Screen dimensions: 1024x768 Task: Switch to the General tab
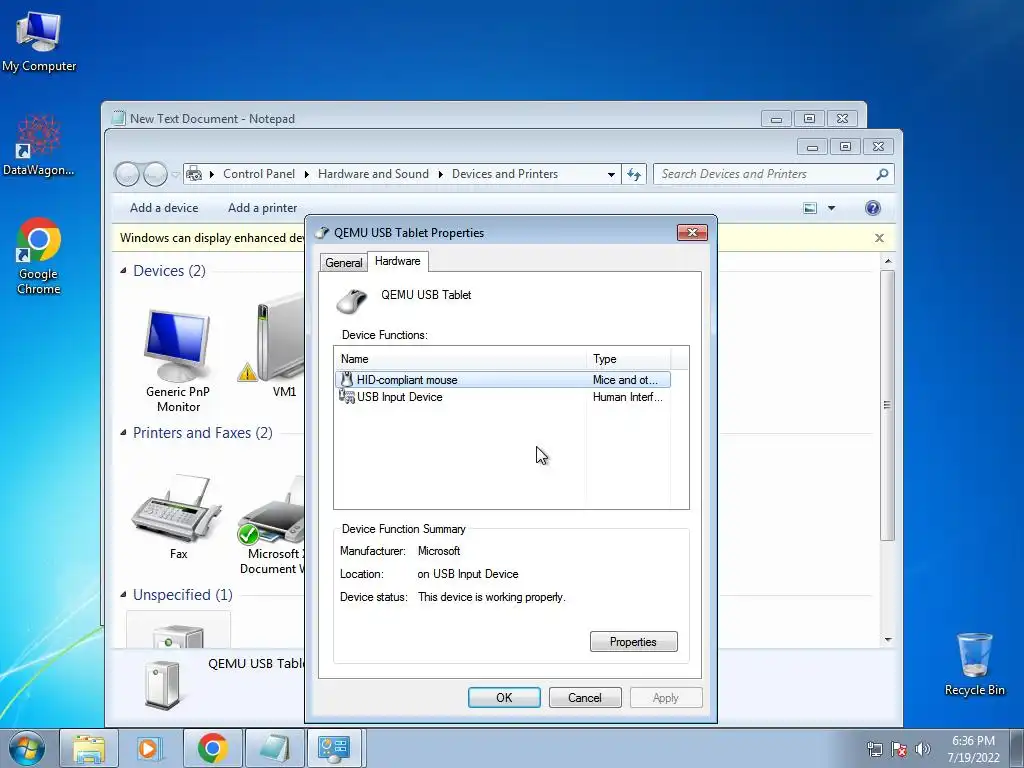coord(344,263)
